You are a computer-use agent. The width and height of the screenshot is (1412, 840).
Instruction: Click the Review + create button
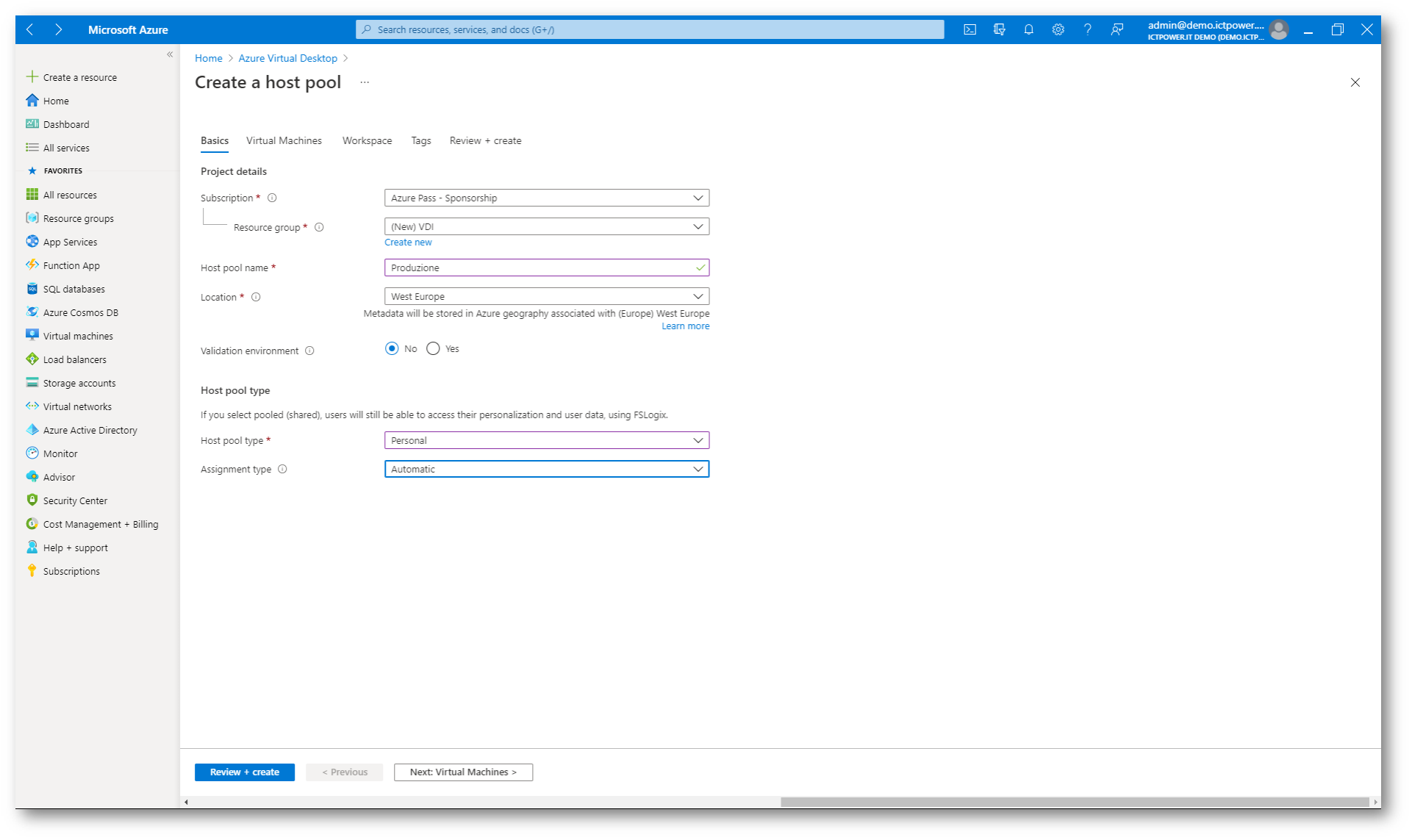coord(244,772)
